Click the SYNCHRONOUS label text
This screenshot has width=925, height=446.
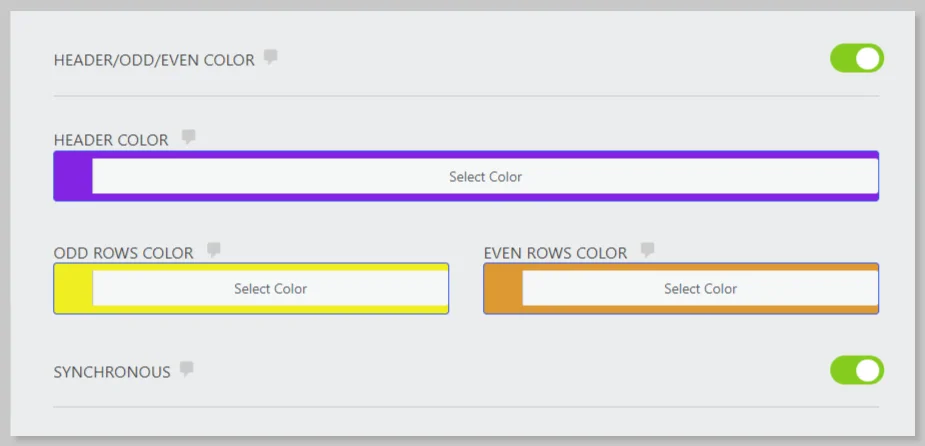[112, 372]
